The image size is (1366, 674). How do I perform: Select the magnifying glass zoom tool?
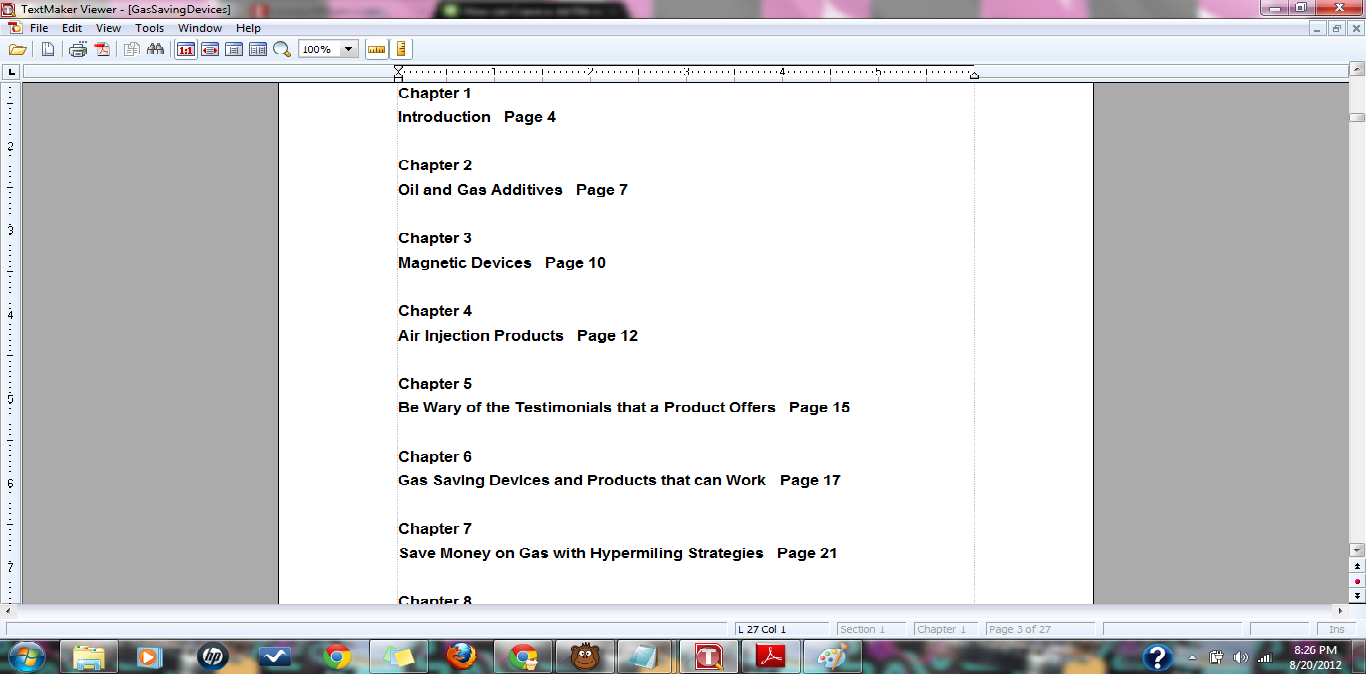(x=282, y=49)
